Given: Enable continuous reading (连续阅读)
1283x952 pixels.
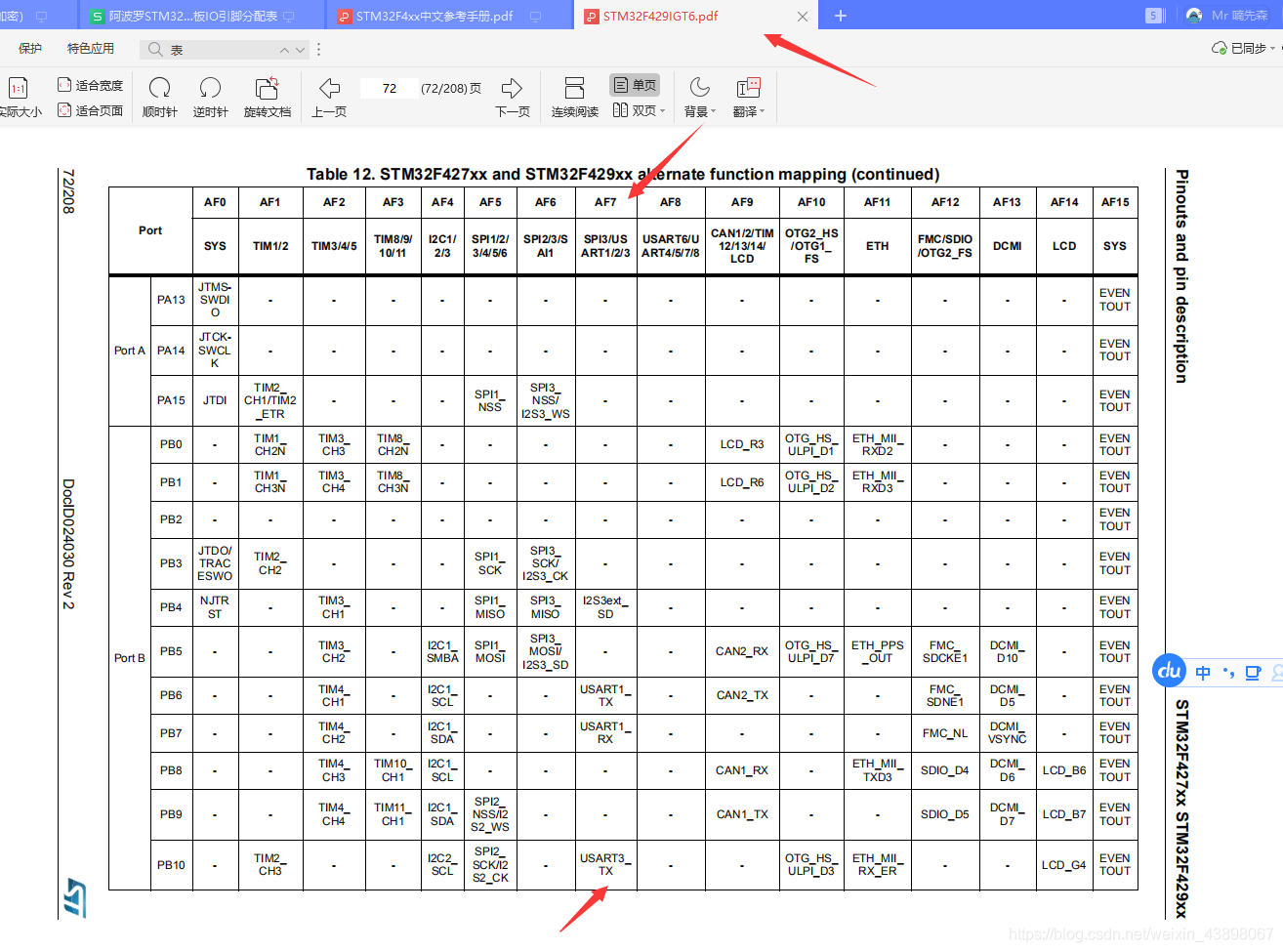Looking at the screenshot, I should [x=575, y=98].
